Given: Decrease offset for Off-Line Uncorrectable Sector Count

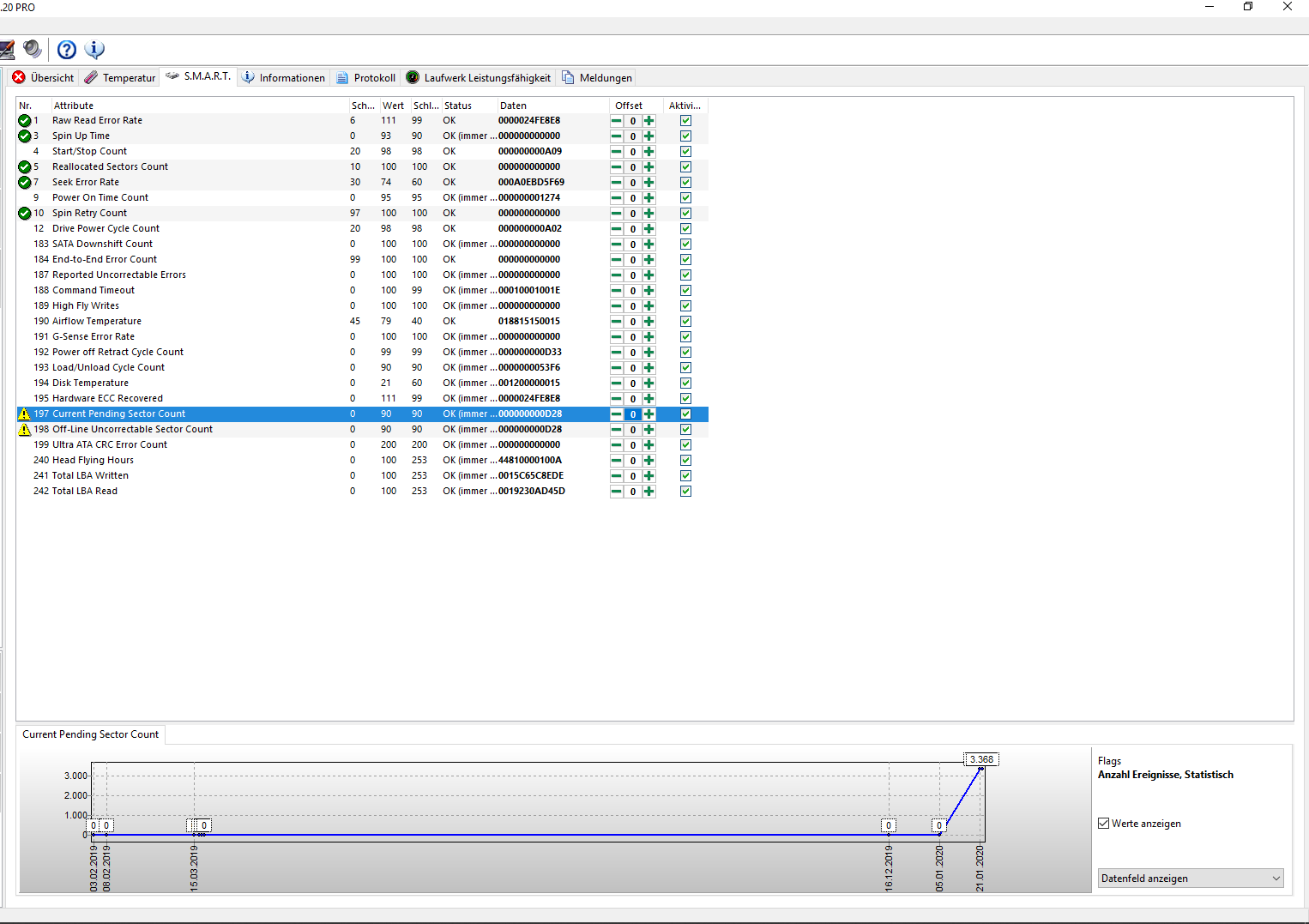Looking at the screenshot, I should pos(617,430).
